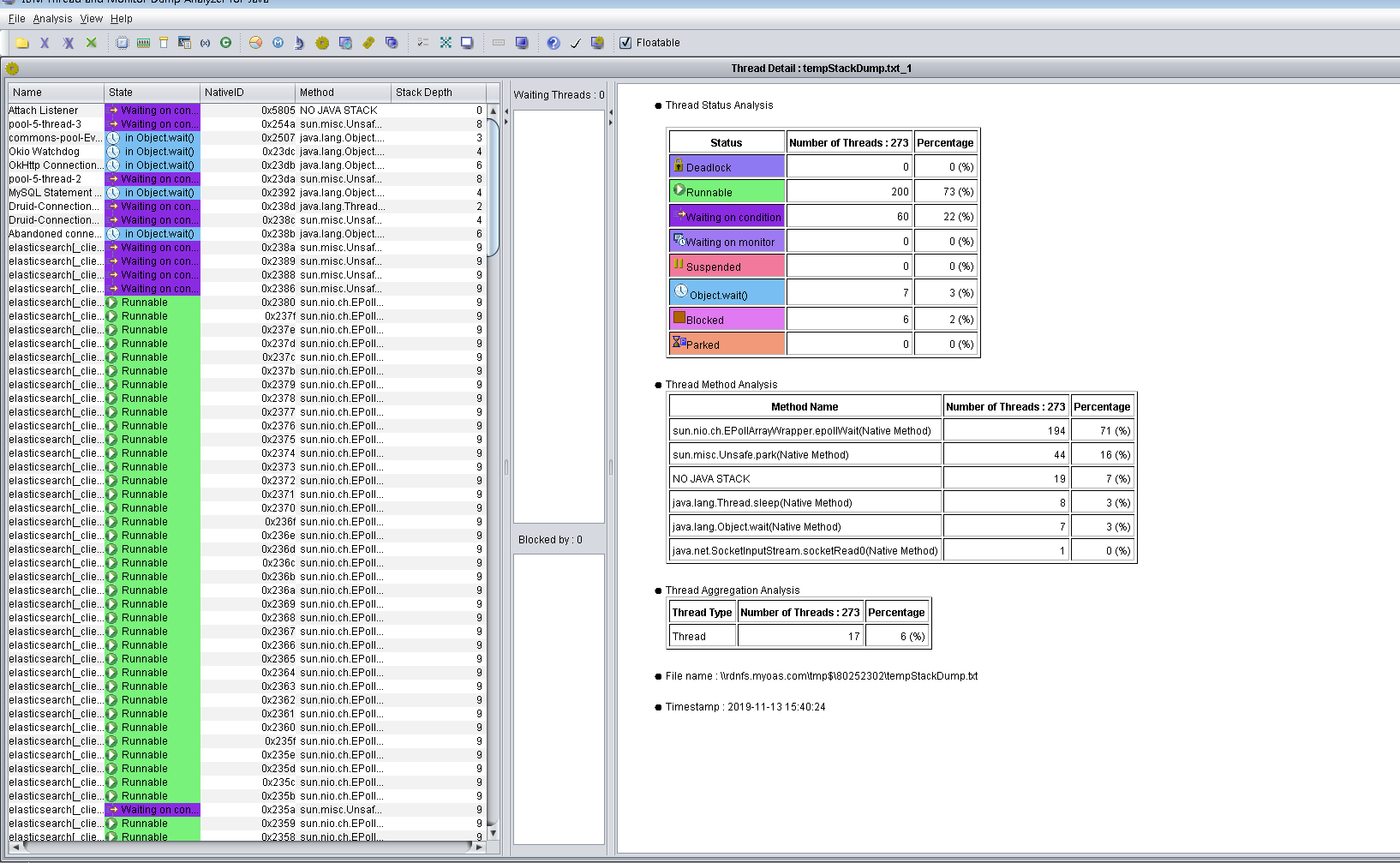Open the File menu
Screen dimensions: 1400x863
click(15, 18)
